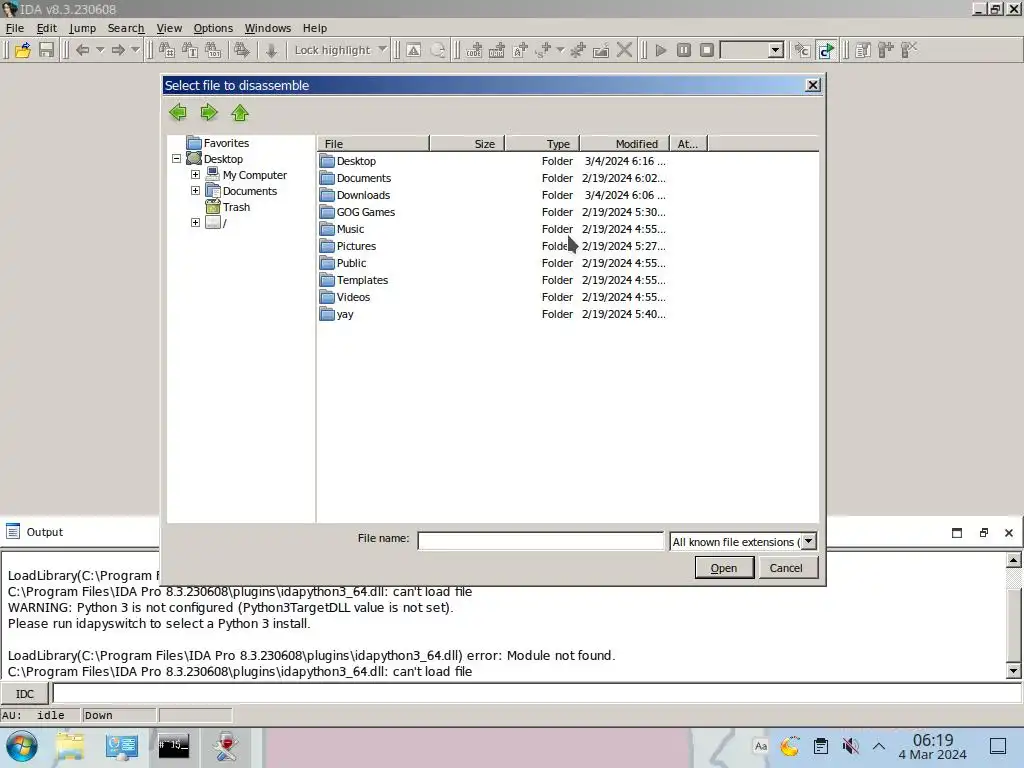Sort by the Size column header

coord(467,144)
